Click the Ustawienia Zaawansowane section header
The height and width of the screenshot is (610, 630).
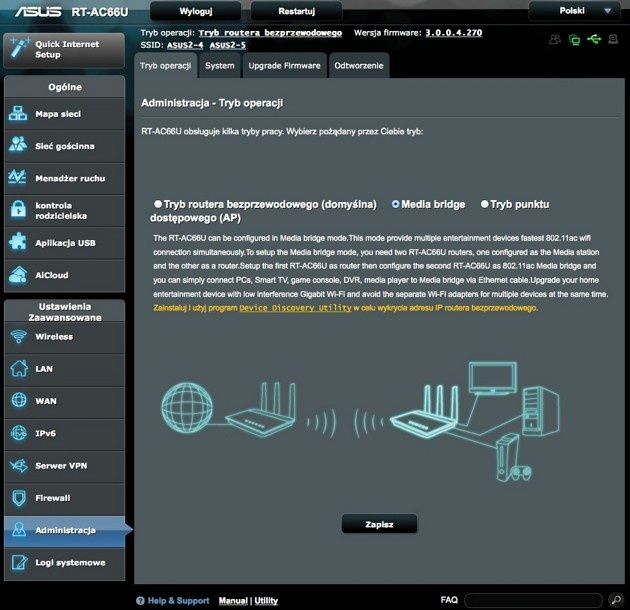65,312
